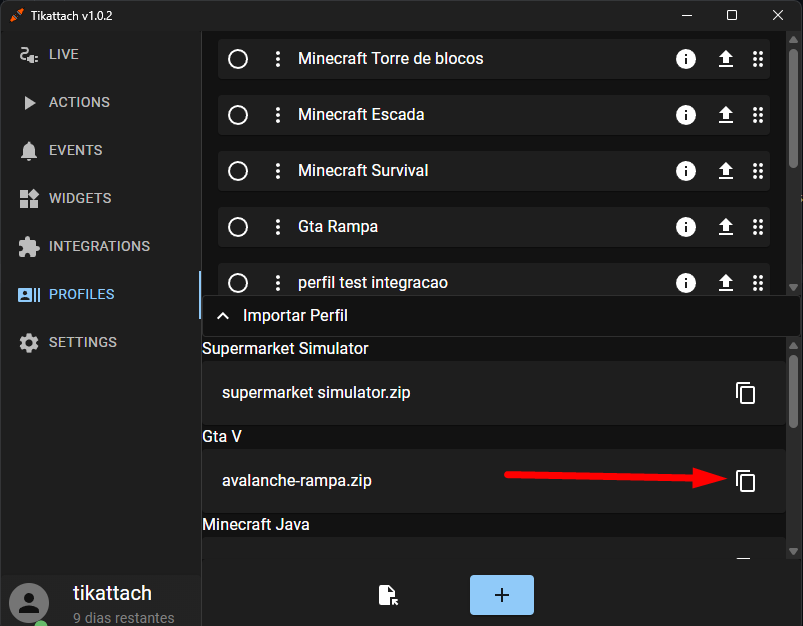Add a new profile with plus button
This screenshot has width=803, height=626.
502,595
